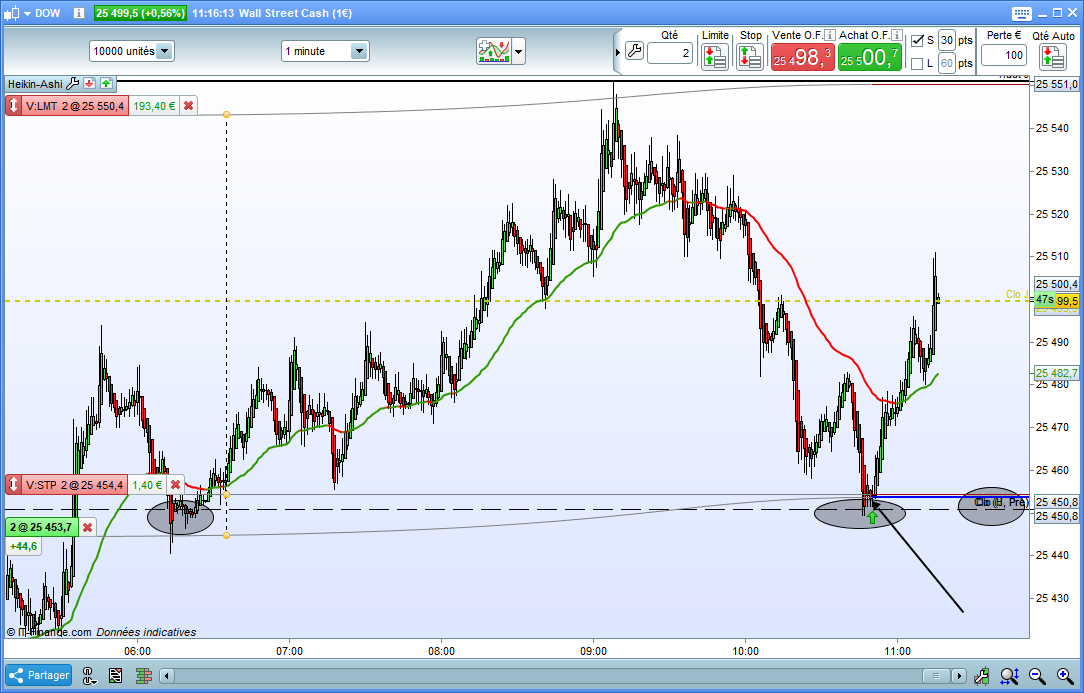1084x693 pixels.
Task: Click the Partager share button
Action: click(x=39, y=675)
